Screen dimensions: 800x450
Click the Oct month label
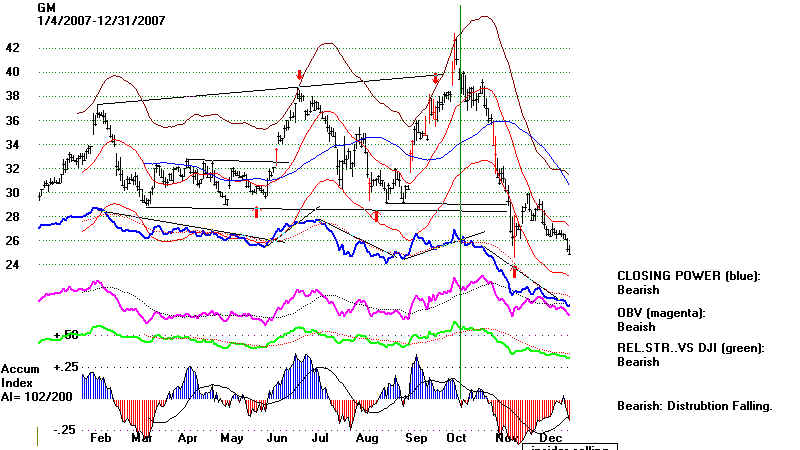click(x=456, y=438)
